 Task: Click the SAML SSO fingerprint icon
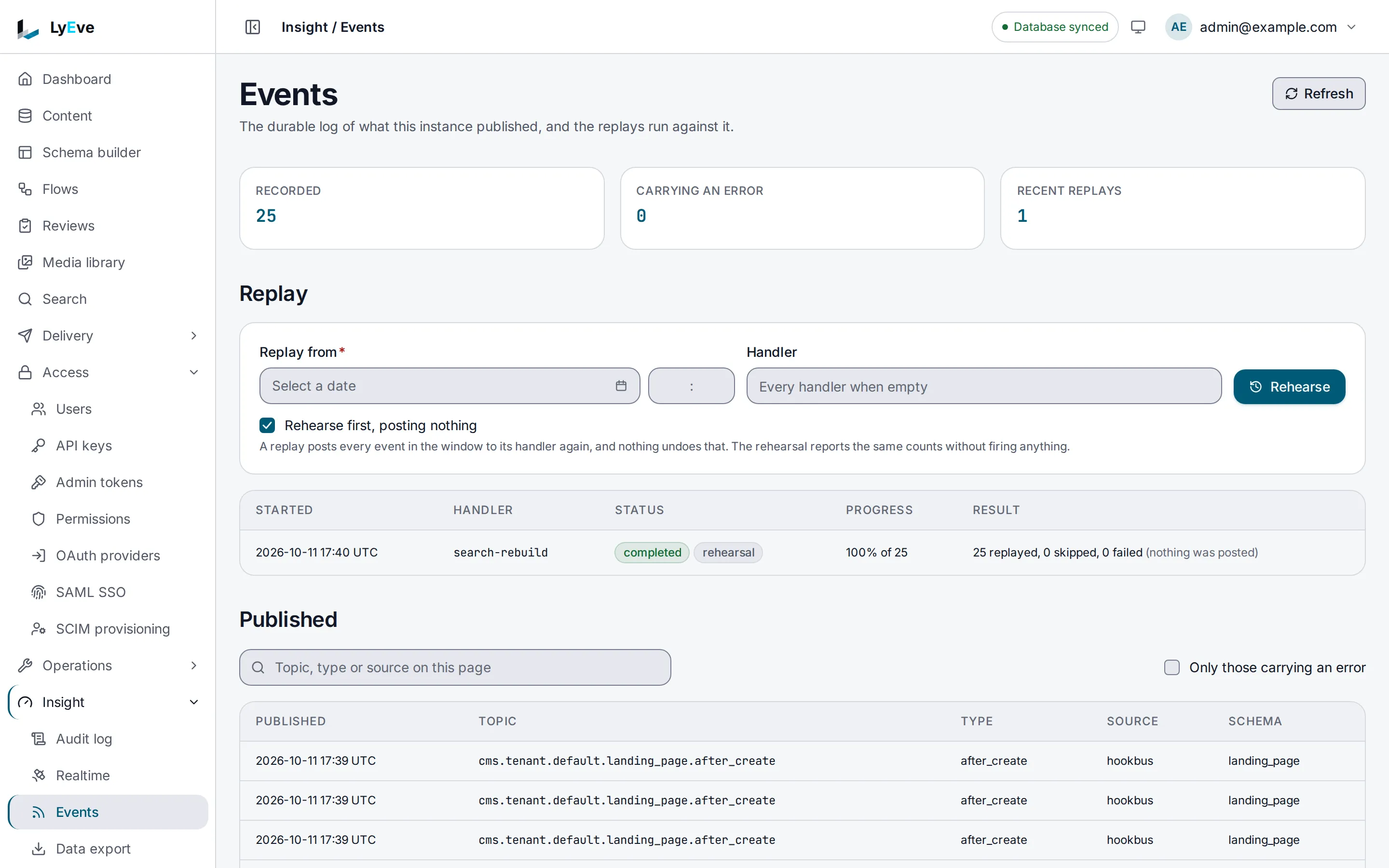[x=39, y=592]
